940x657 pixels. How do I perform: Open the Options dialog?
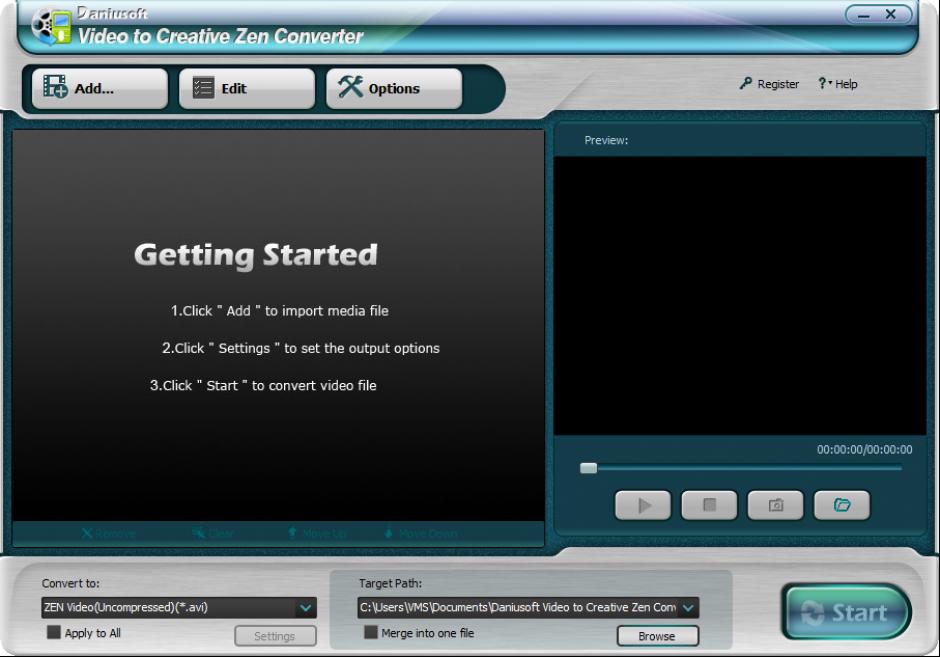click(394, 89)
